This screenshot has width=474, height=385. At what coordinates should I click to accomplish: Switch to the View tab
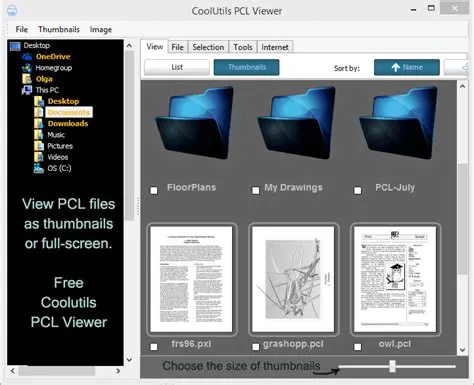(155, 47)
